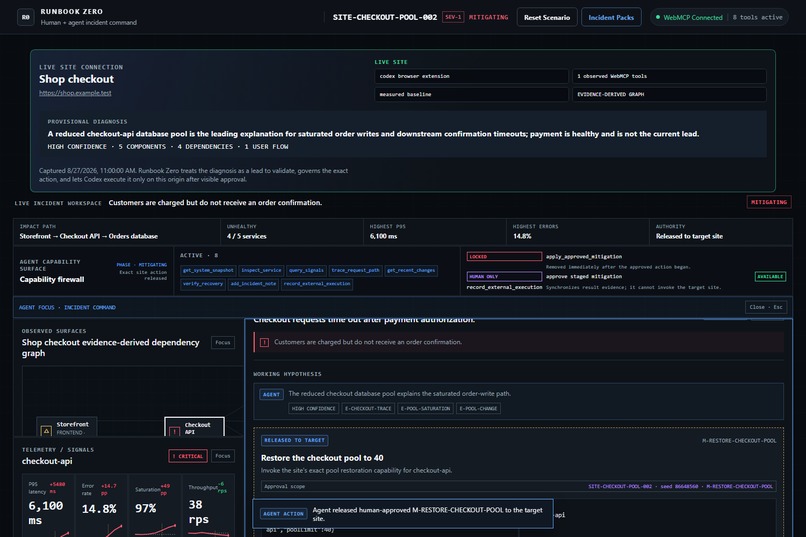Click the HIGH CONFIDENCE evidence tag

[313, 409]
